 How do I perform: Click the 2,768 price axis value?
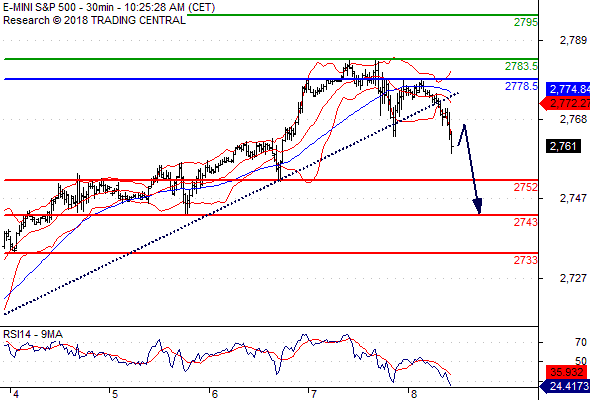[573, 119]
